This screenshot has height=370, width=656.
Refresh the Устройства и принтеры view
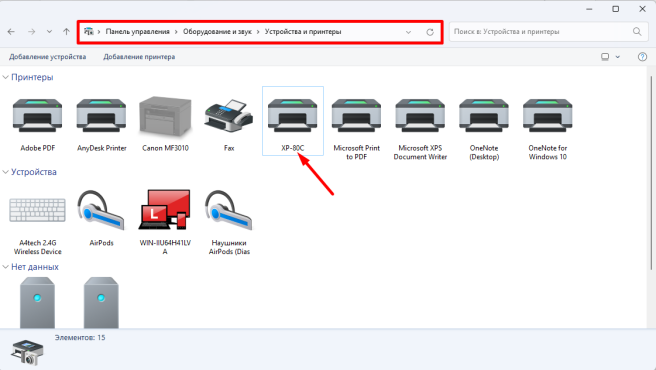[x=430, y=32]
